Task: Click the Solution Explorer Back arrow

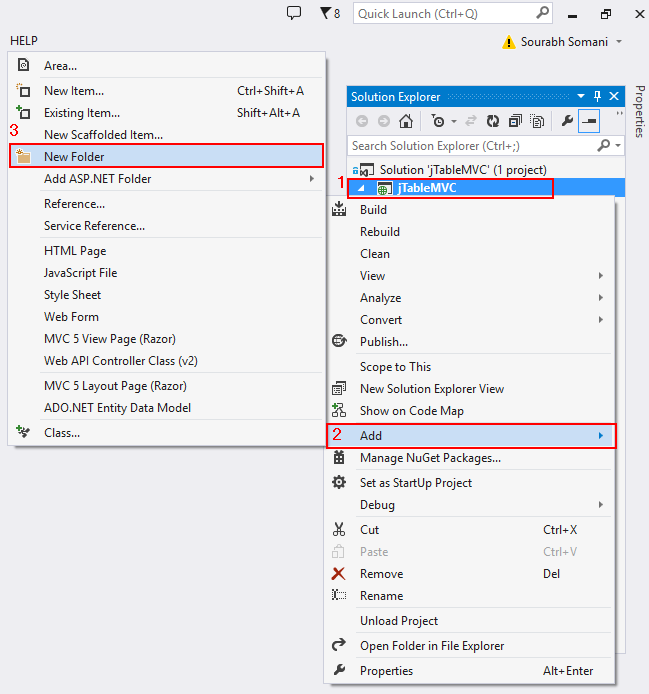Action: tap(362, 121)
